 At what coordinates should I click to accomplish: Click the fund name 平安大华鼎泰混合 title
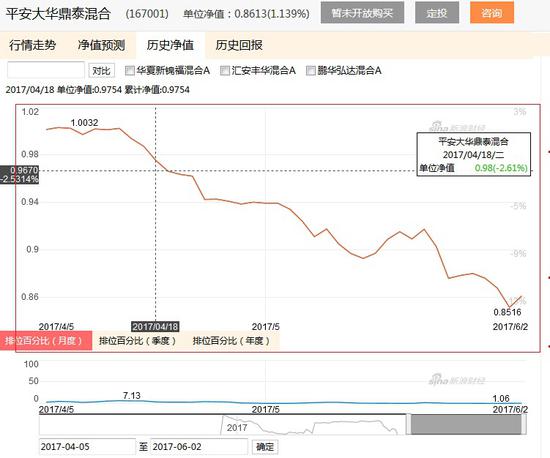[58, 14]
